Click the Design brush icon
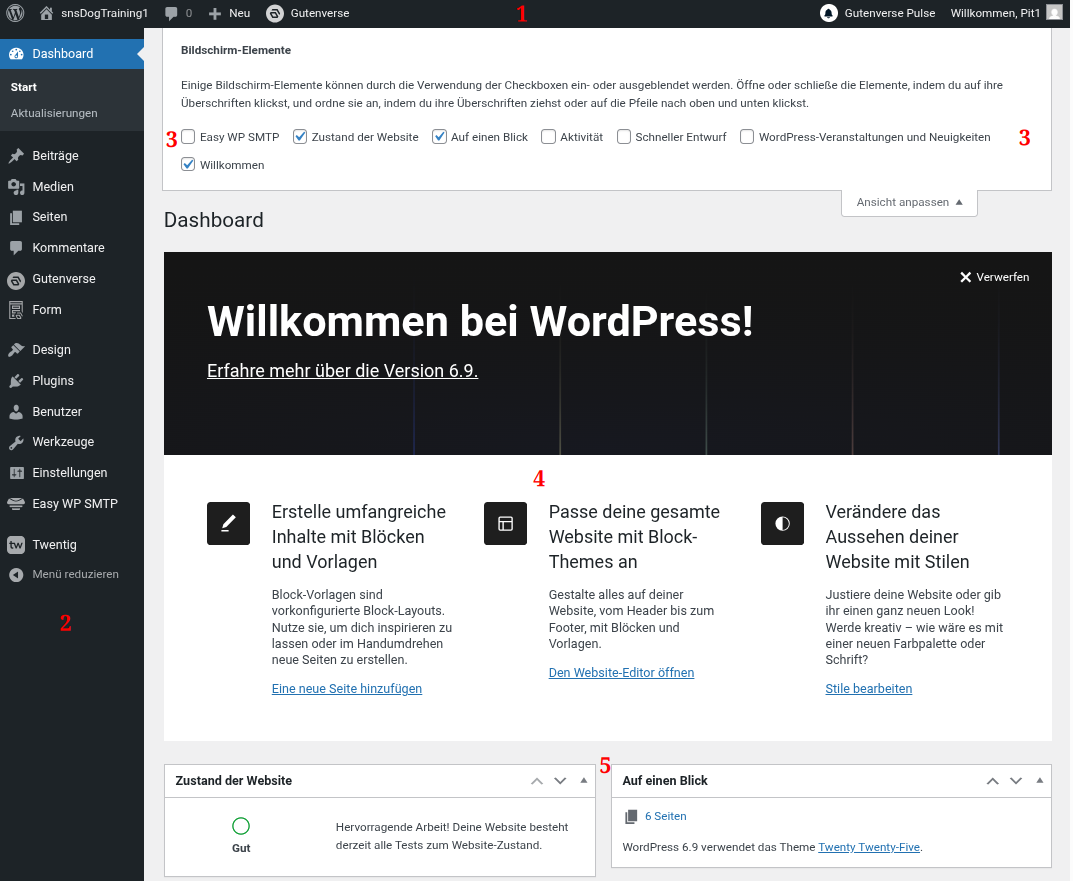 click(16, 350)
